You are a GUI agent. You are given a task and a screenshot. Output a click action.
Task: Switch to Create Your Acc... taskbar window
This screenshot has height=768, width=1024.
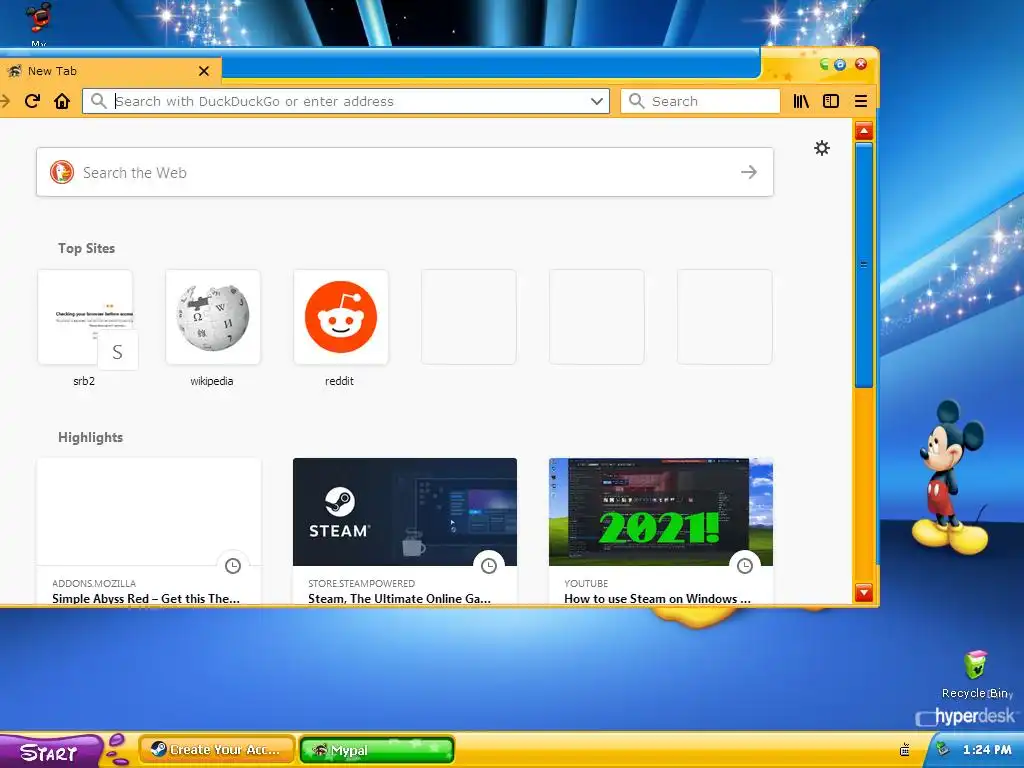216,750
